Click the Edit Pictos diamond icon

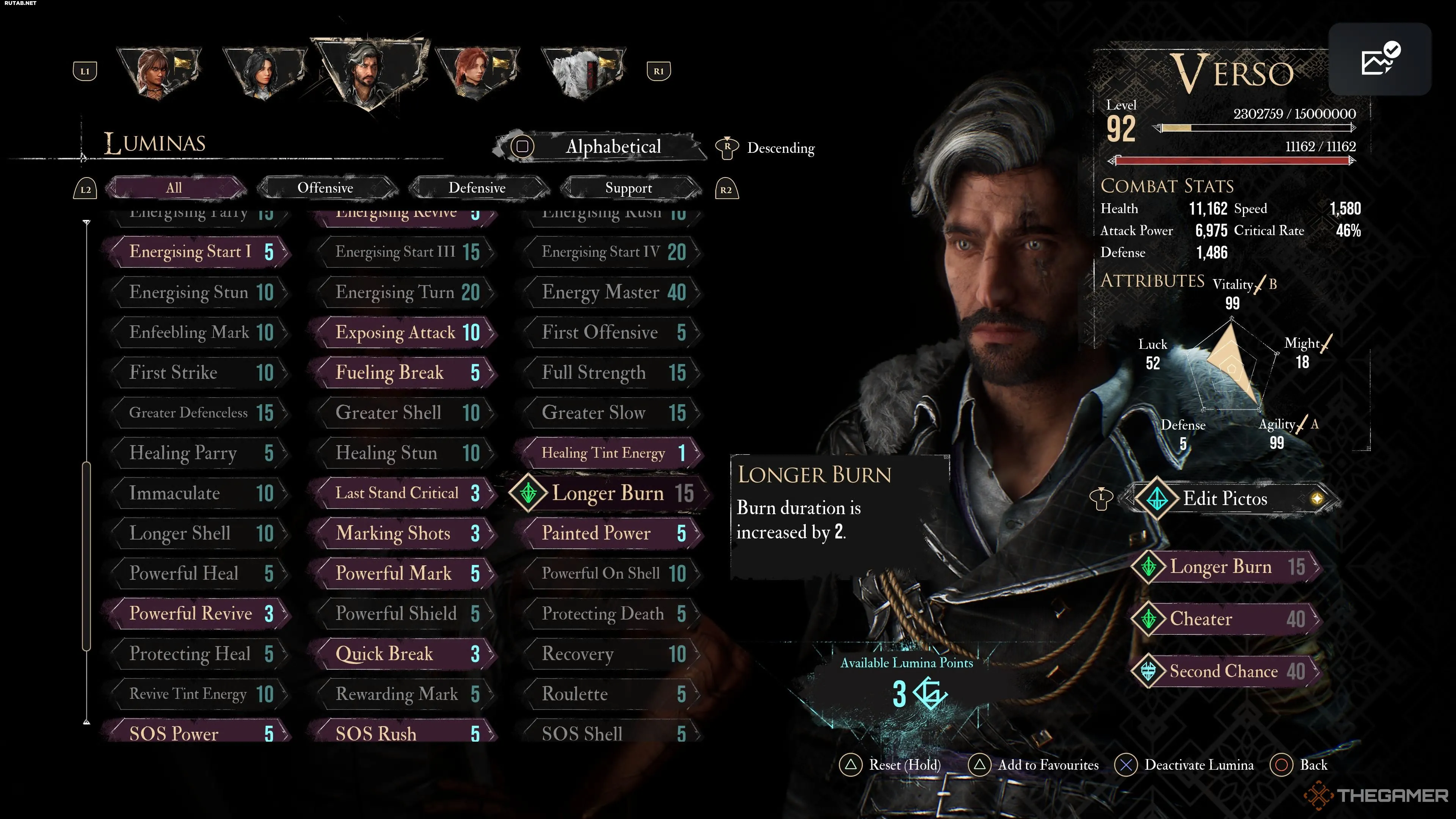[1156, 499]
